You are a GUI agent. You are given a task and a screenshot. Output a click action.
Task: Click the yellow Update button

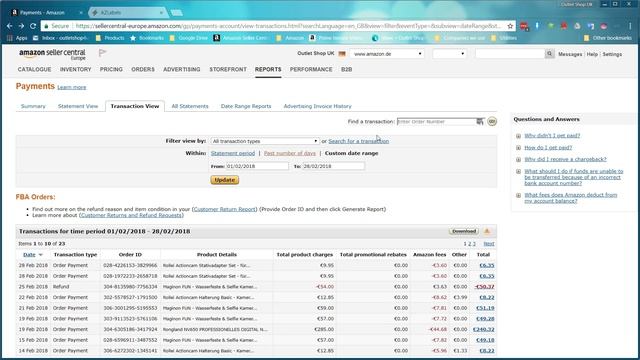point(224,180)
